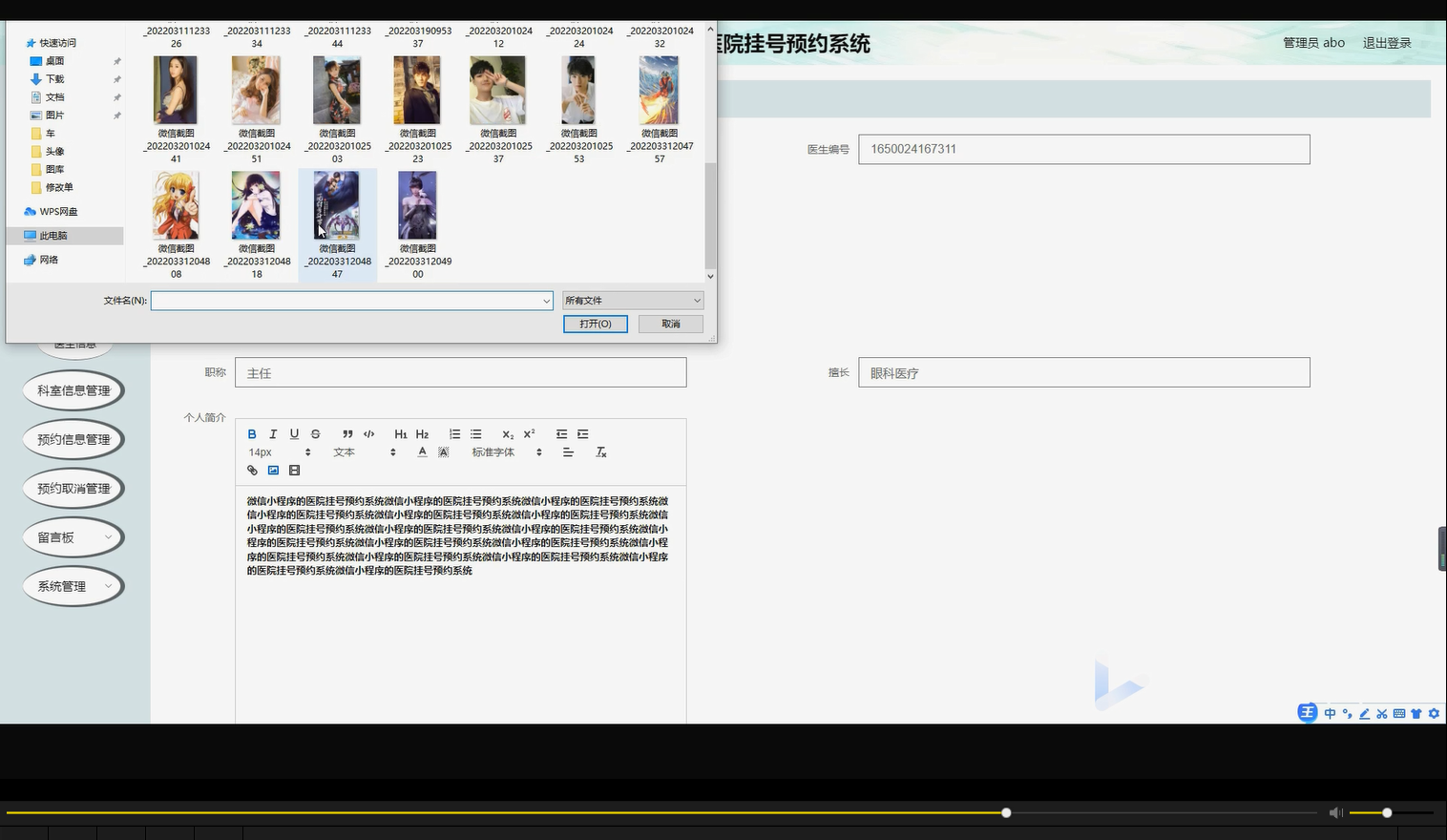Create a bulleted unordered list
Screen dimensions: 1447x840
[475, 434]
